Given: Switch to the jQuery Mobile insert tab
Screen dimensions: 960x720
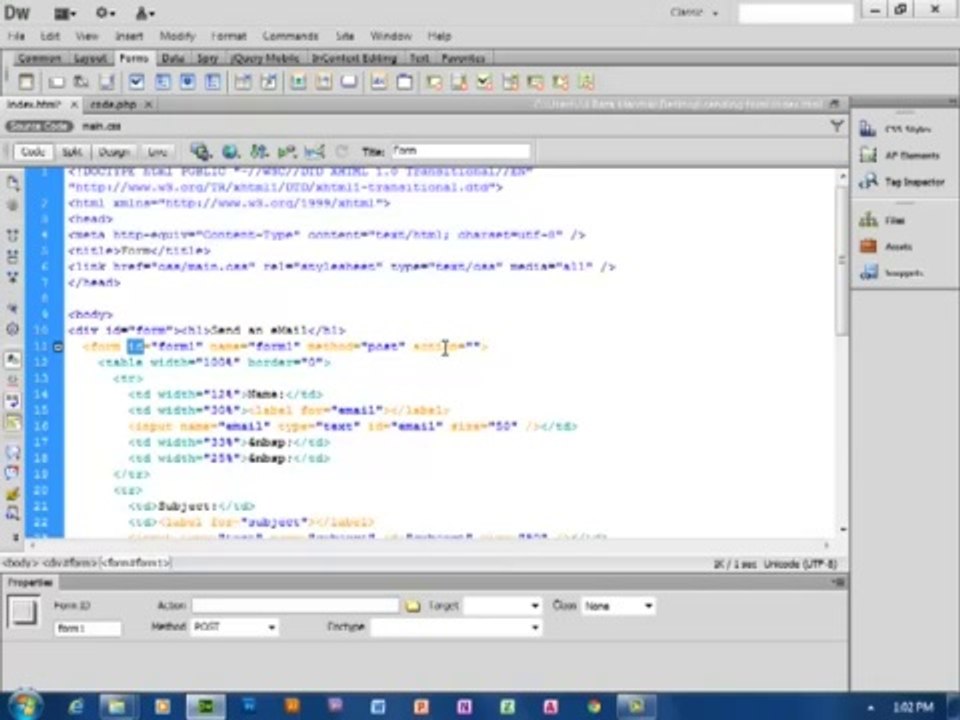Looking at the screenshot, I should (x=264, y=58).
